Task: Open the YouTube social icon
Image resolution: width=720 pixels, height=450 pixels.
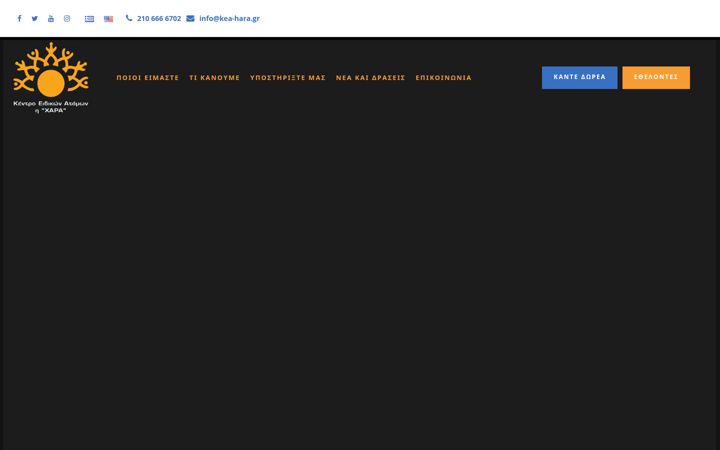Action: pos(51,18)
